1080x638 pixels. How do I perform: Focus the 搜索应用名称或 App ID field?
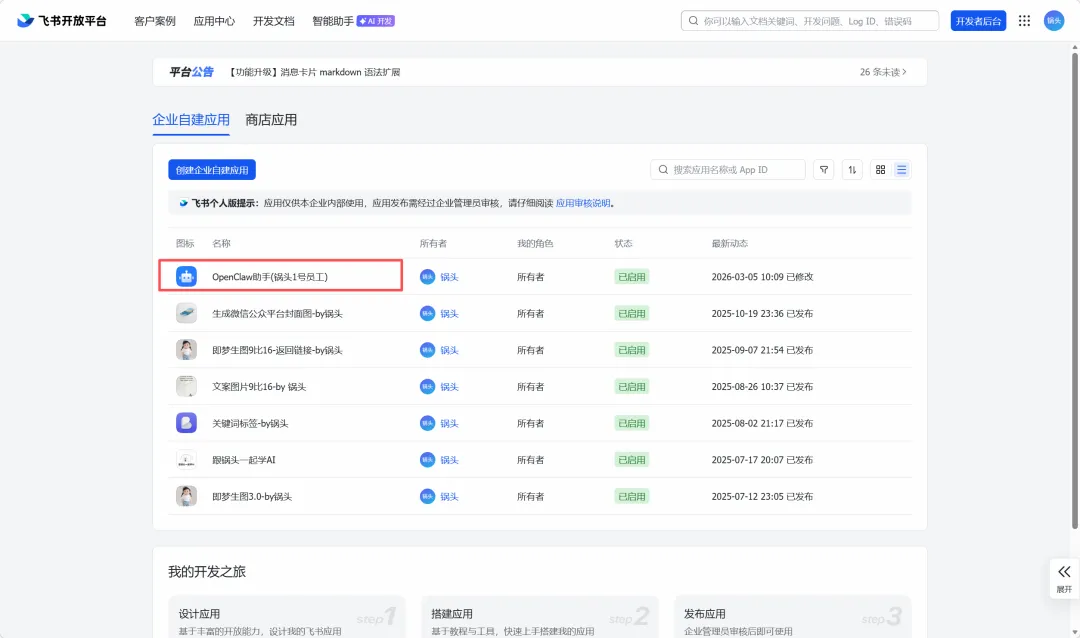728,169
